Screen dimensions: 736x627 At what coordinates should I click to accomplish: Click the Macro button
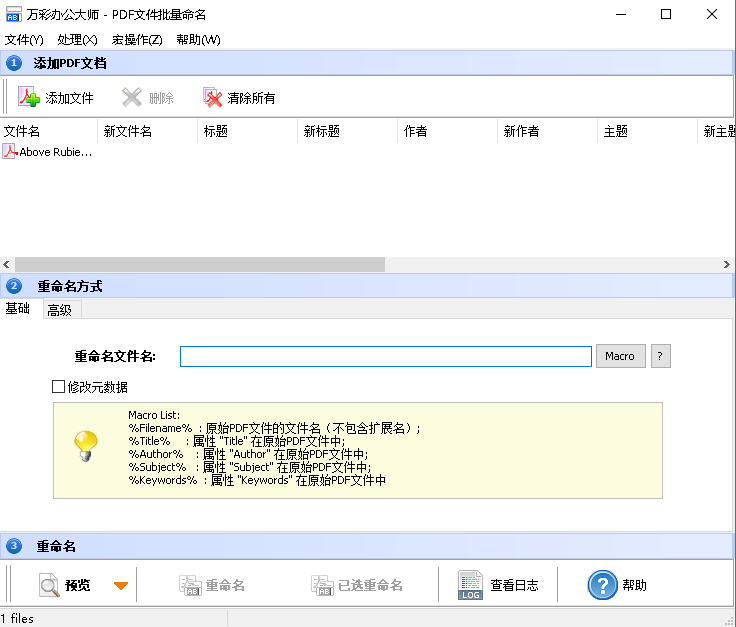[621, 356]
